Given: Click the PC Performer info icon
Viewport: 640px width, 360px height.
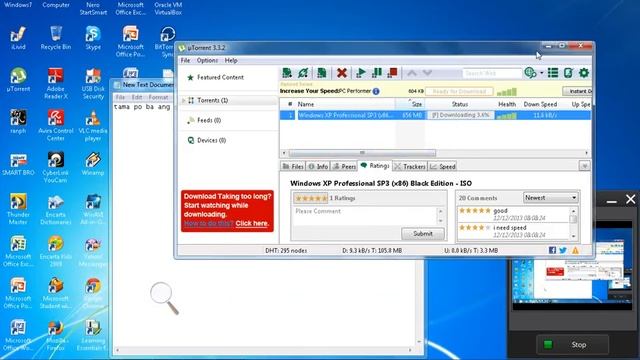Looking at the screenshot, I should click(376, 91).
